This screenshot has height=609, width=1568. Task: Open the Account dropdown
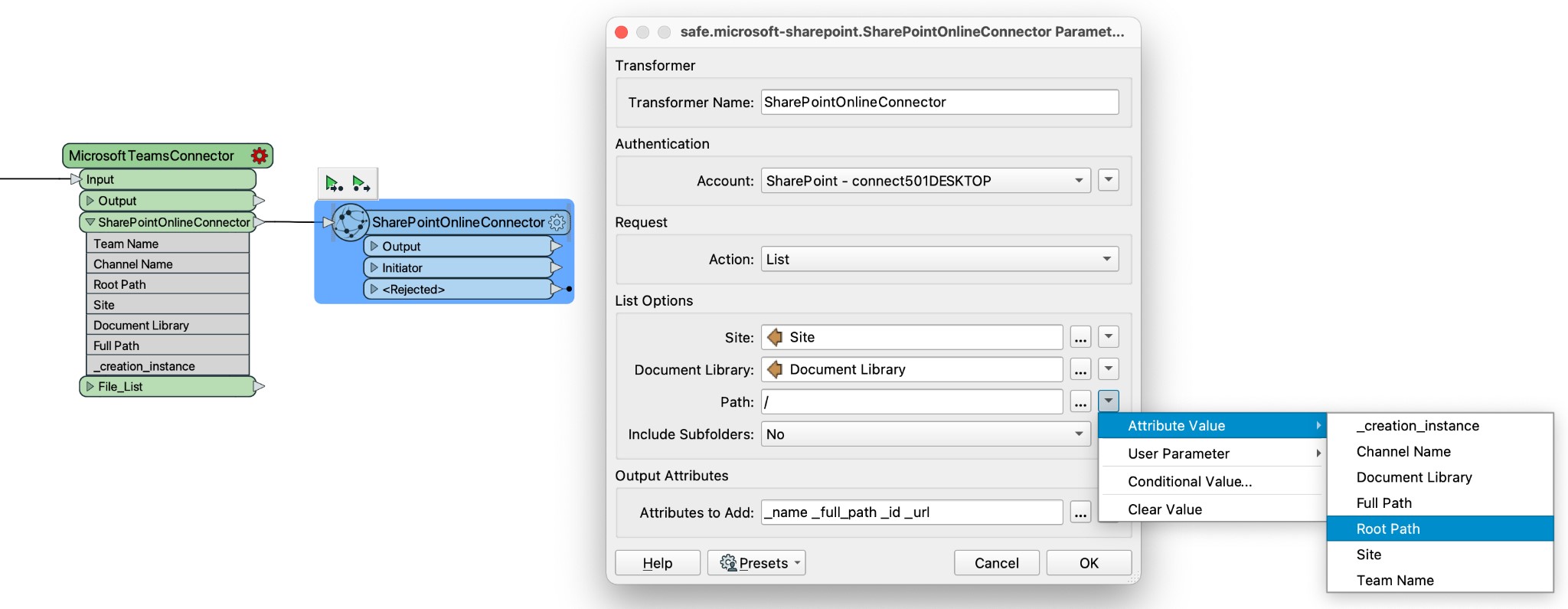(x=926, y=181)
